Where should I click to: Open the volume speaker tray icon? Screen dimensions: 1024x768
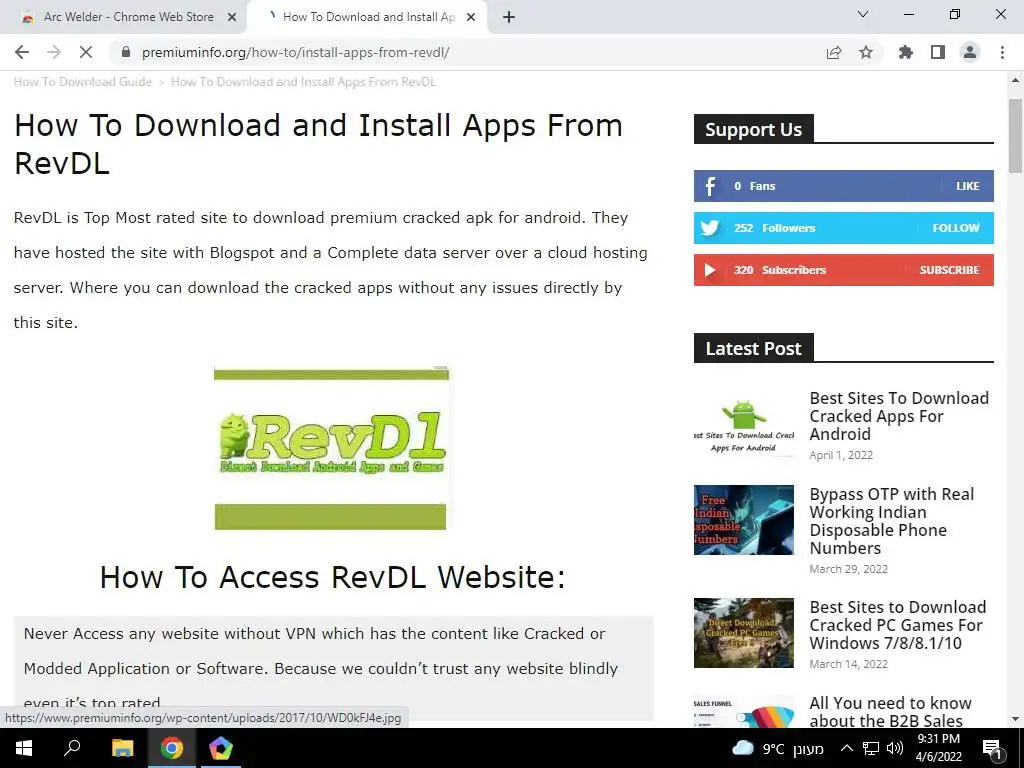(895, 748)
